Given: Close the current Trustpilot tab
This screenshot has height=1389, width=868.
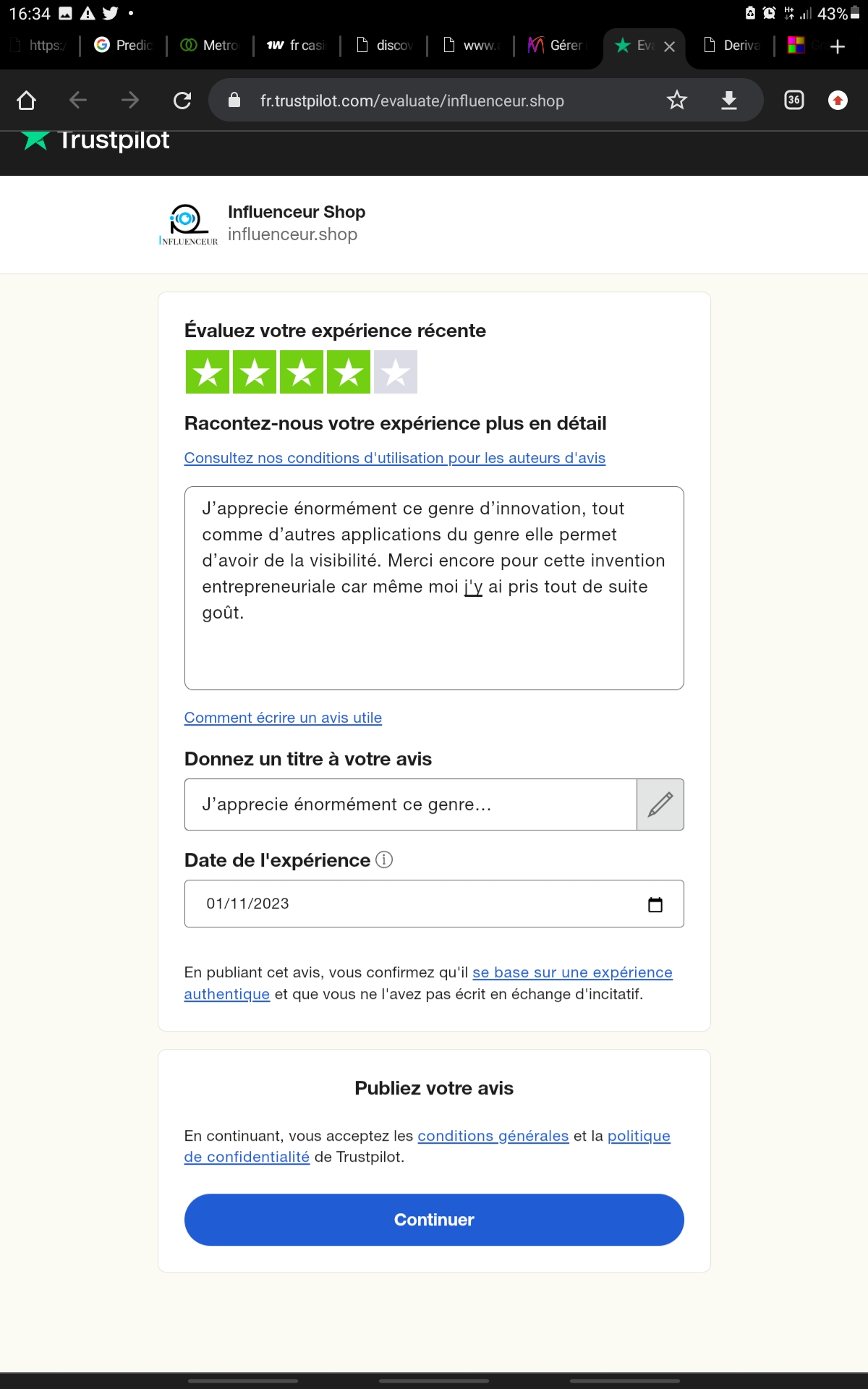Looking at the screenshot, I should click(x=670, y=46).
